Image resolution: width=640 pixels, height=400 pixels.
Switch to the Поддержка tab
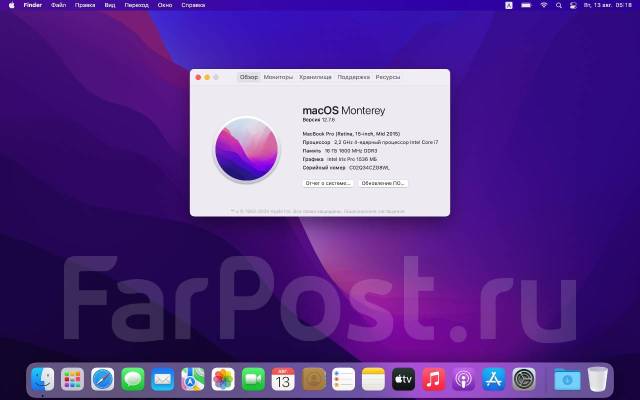[x=353, y=77]
